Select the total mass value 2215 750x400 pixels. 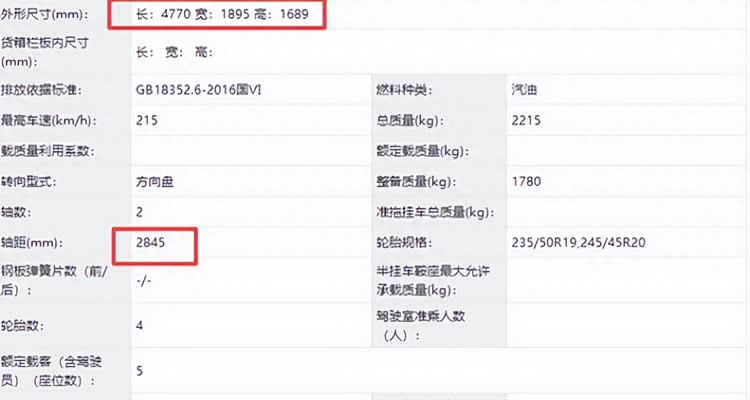[526, 120]
